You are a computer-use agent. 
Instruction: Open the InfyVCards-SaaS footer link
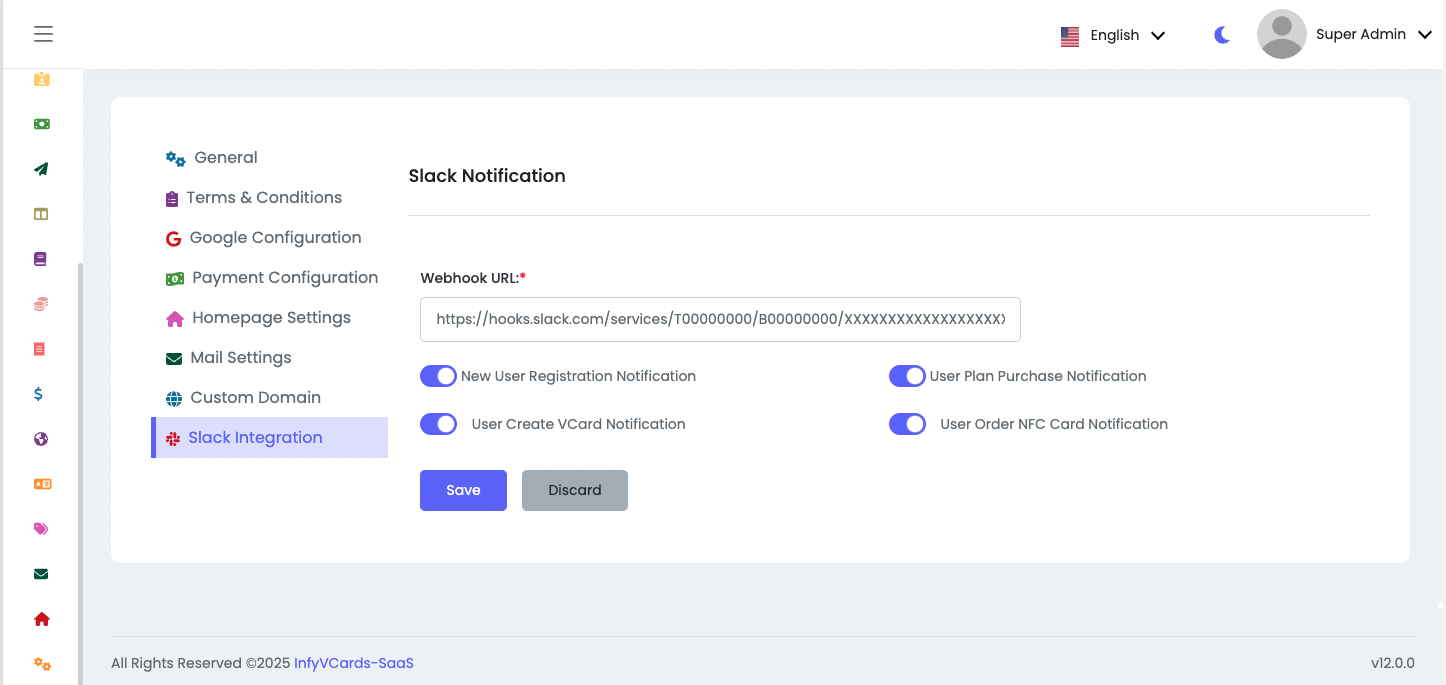pyautogui.click(x=354, y=662)
